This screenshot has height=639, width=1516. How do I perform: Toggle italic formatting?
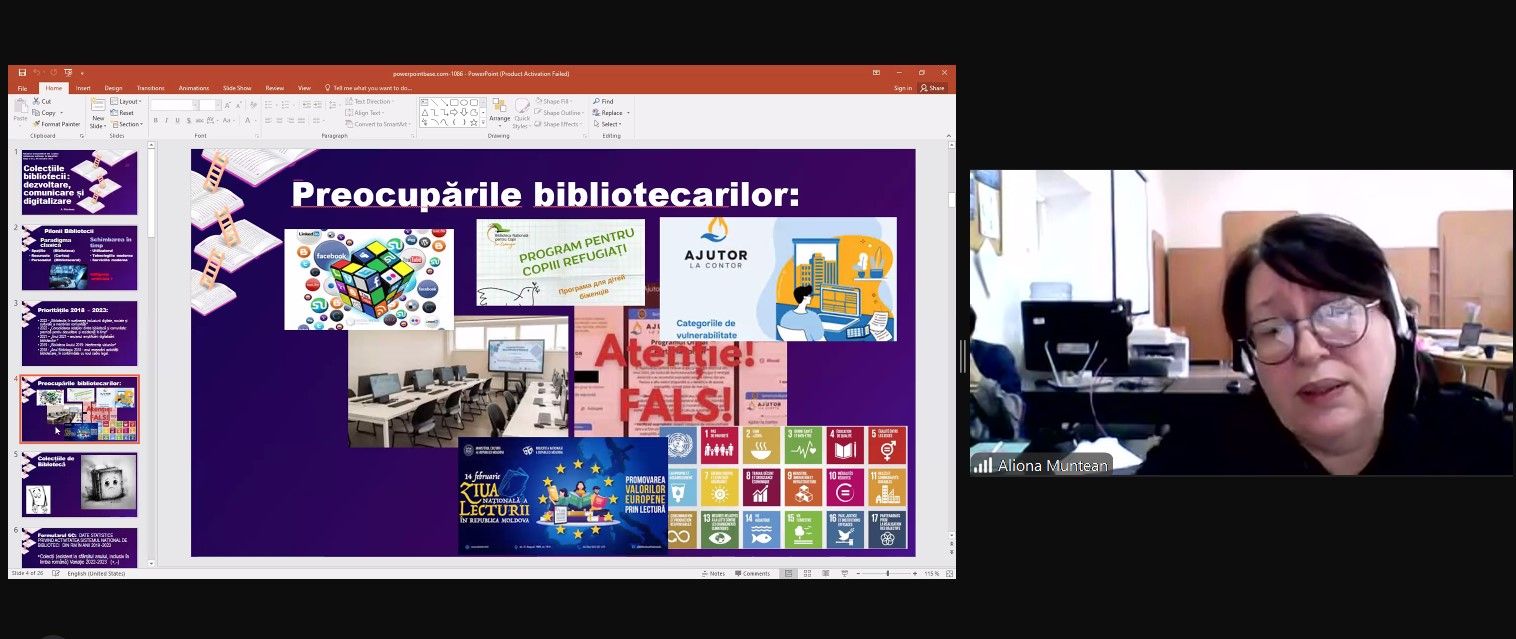[x=166, y=120]
